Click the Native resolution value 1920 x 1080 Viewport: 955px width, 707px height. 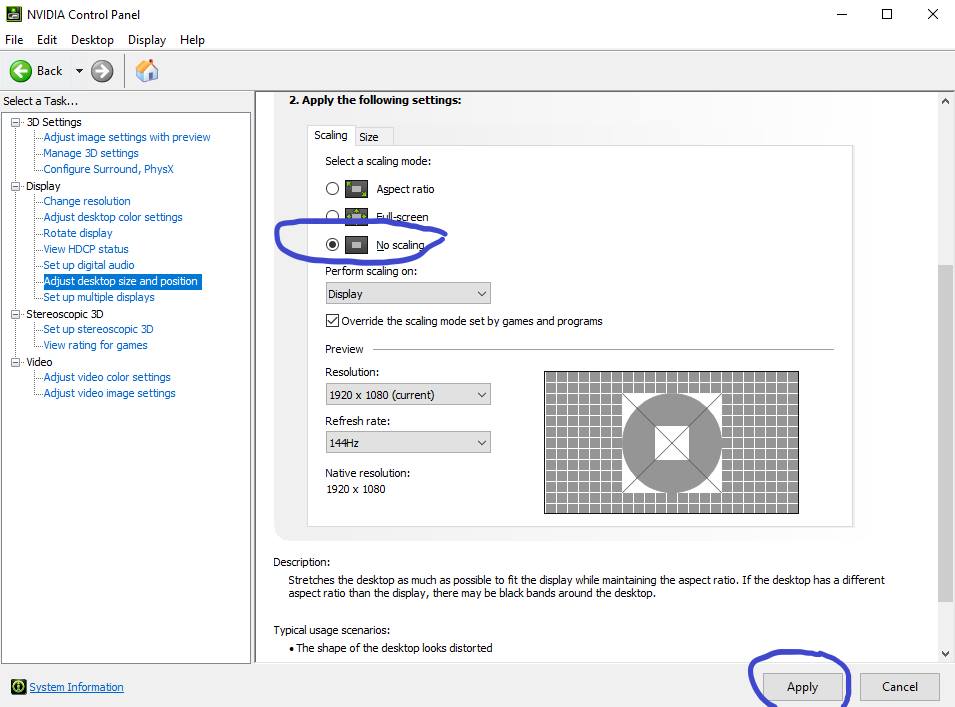[x=356, y=489]
